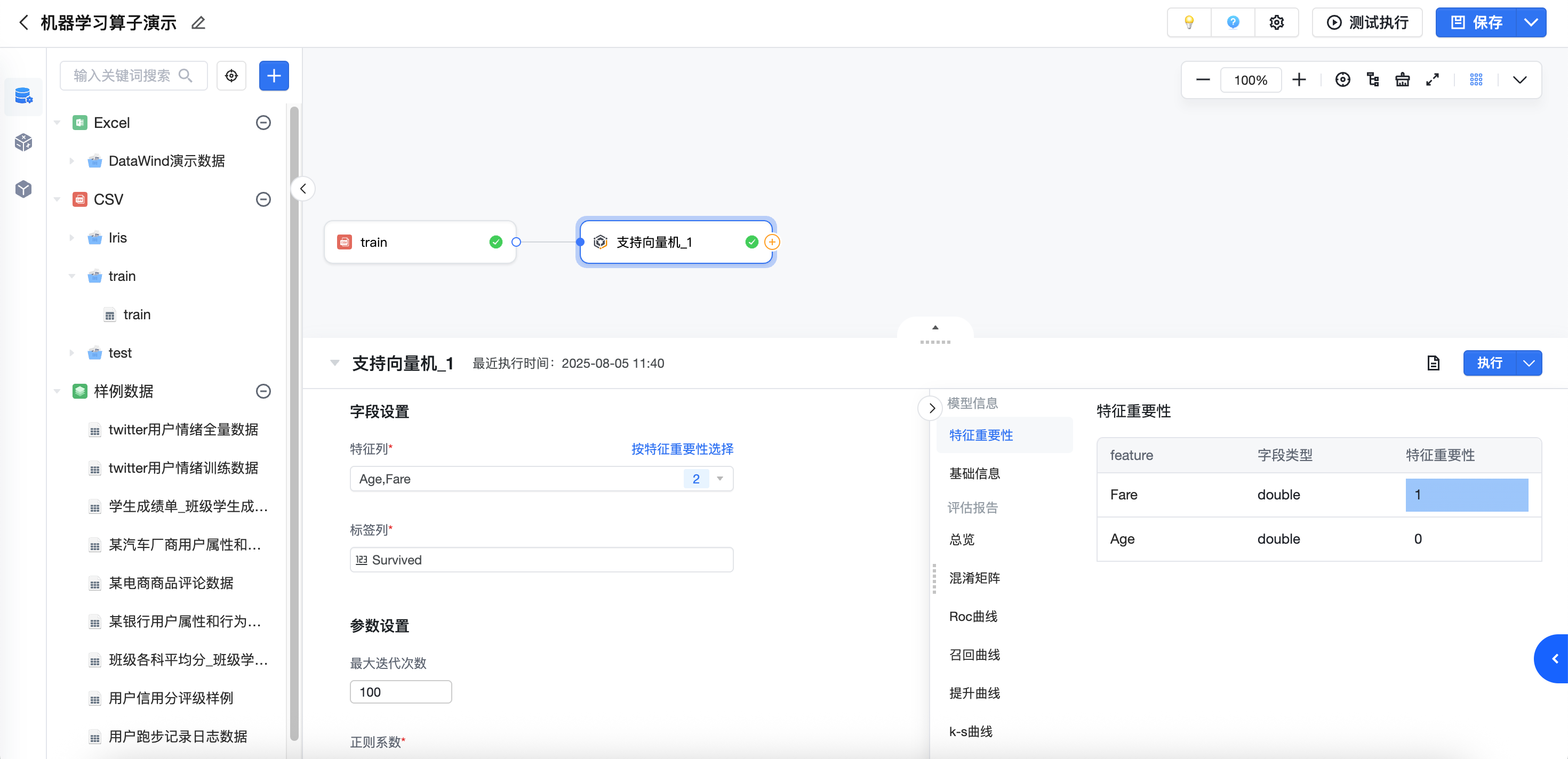Toggle fullscreen canvas expand icon
1568x759 pixels.
coord(1432,79)
